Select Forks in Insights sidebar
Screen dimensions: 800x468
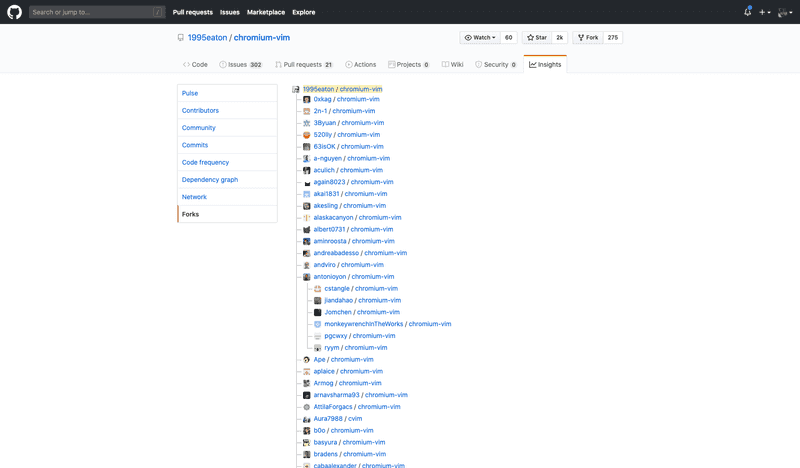coord(227,214)
